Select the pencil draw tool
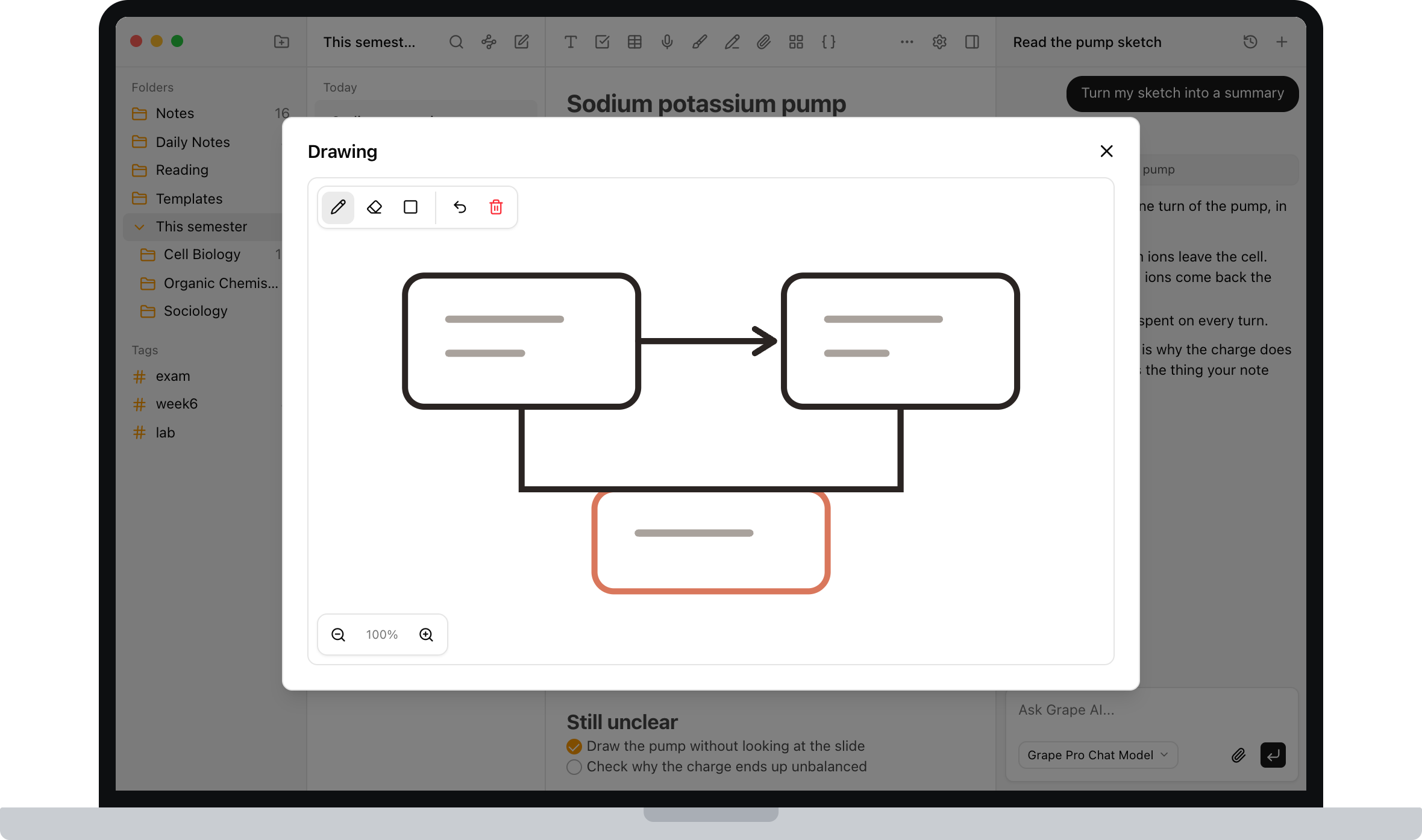Image resolution: width=1422 pixels, height=840 pixels. [x=338, y=207]
